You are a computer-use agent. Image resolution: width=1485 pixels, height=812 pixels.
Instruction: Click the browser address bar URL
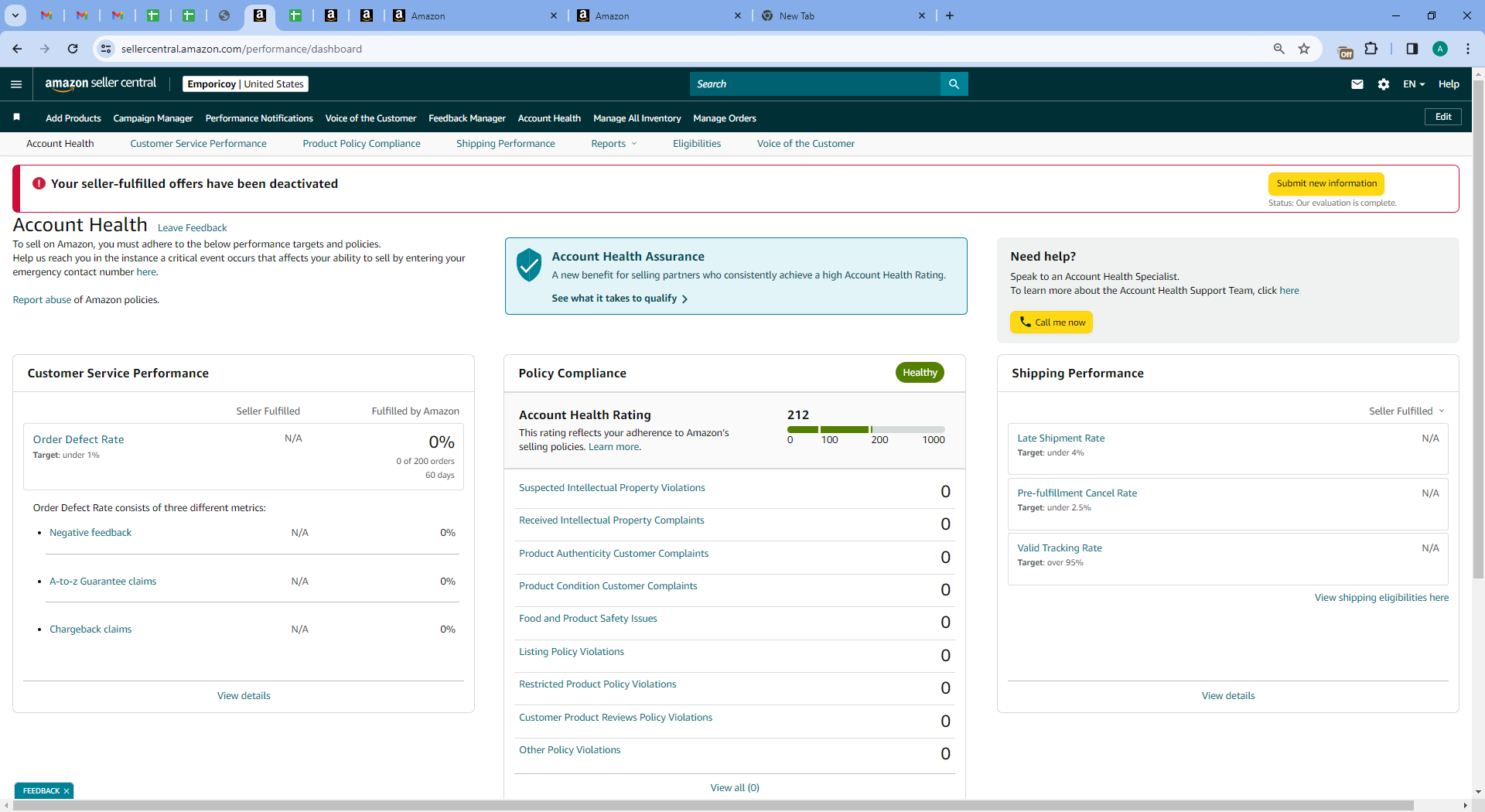241,49
